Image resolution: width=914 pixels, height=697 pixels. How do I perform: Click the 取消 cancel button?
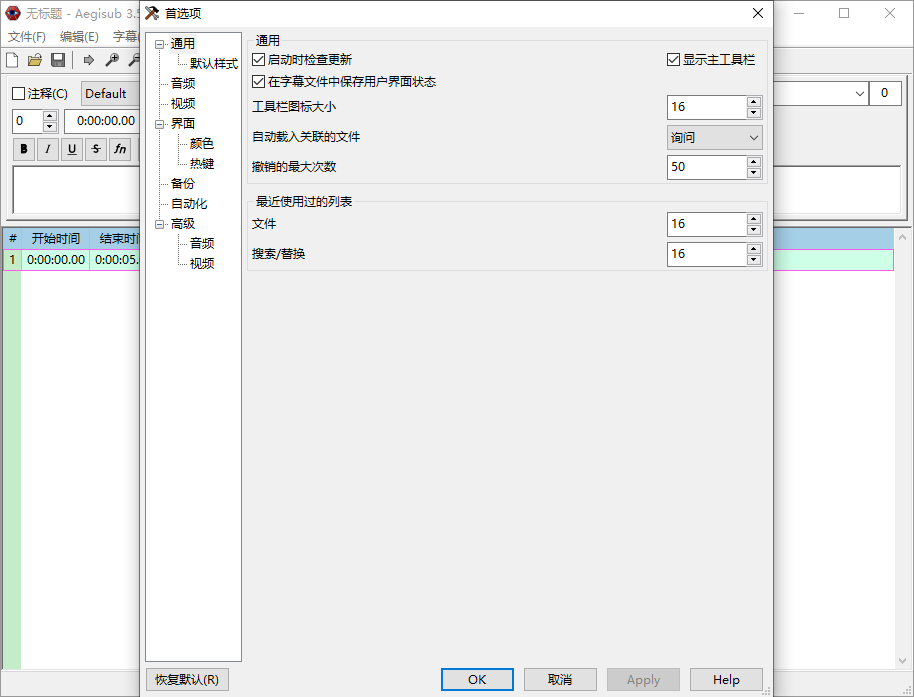tap(560, 680)
